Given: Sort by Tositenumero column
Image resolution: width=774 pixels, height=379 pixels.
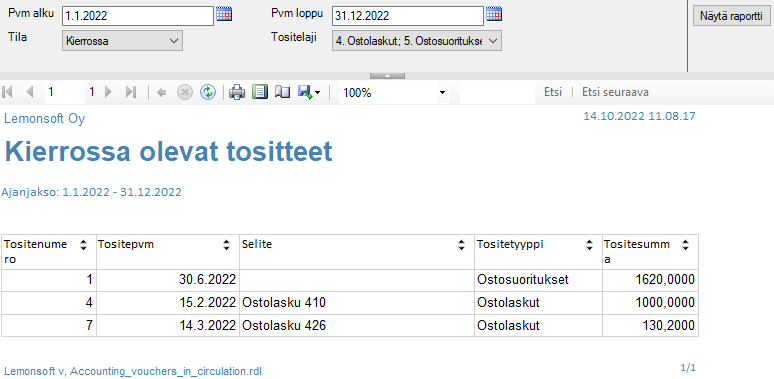Looking at the screenshot, I should pos(83,245).
